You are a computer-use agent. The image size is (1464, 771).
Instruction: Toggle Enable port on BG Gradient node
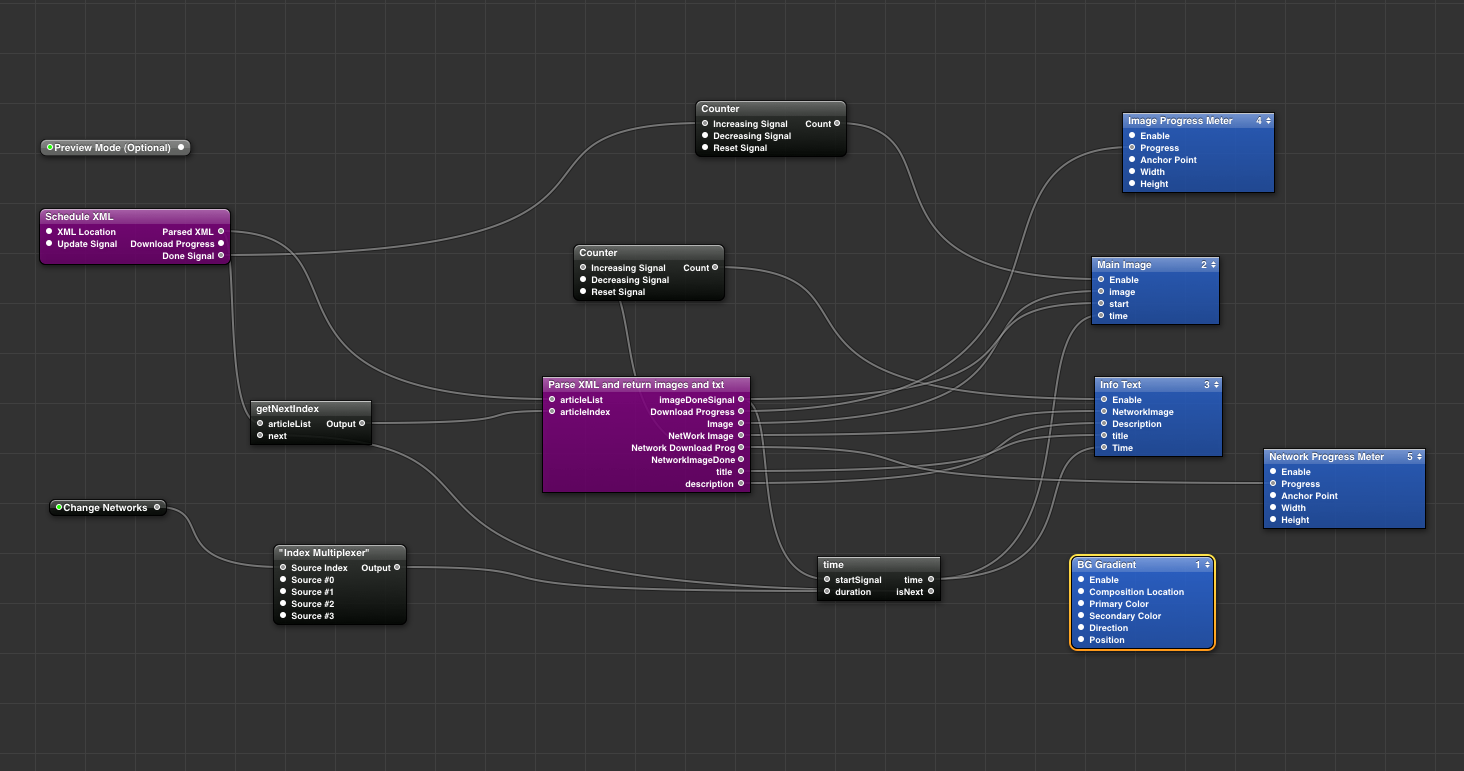tap(1081, 580)
